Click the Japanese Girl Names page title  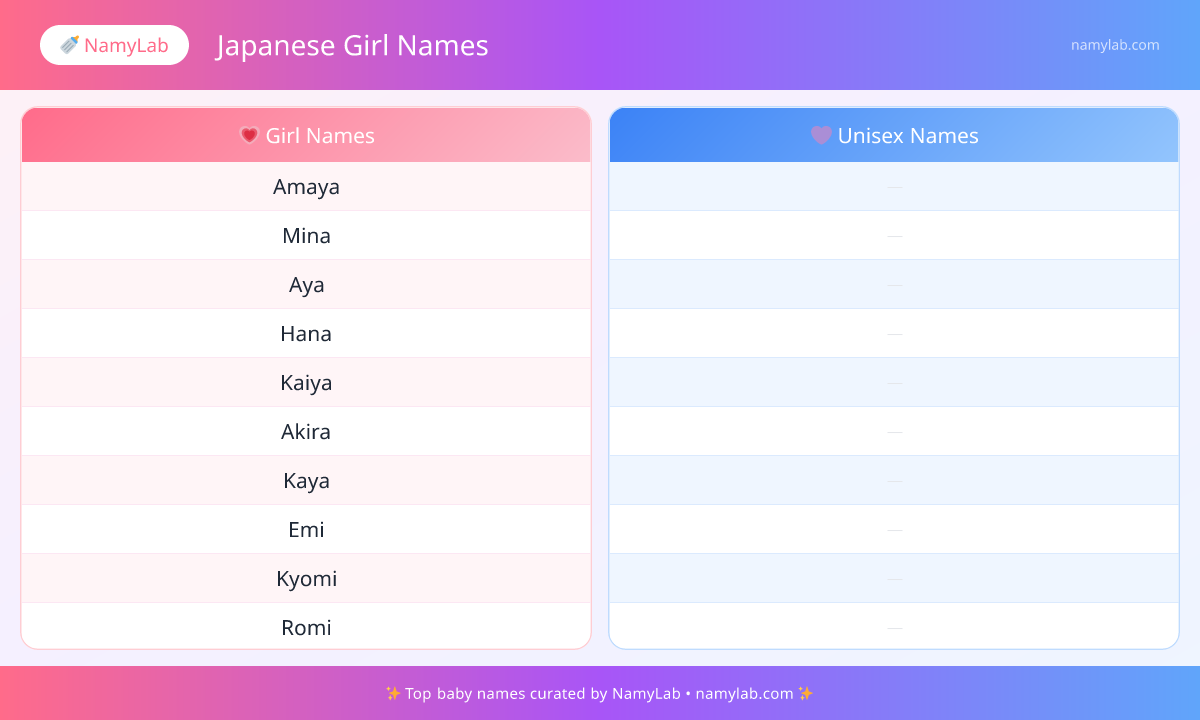[352, 46]
